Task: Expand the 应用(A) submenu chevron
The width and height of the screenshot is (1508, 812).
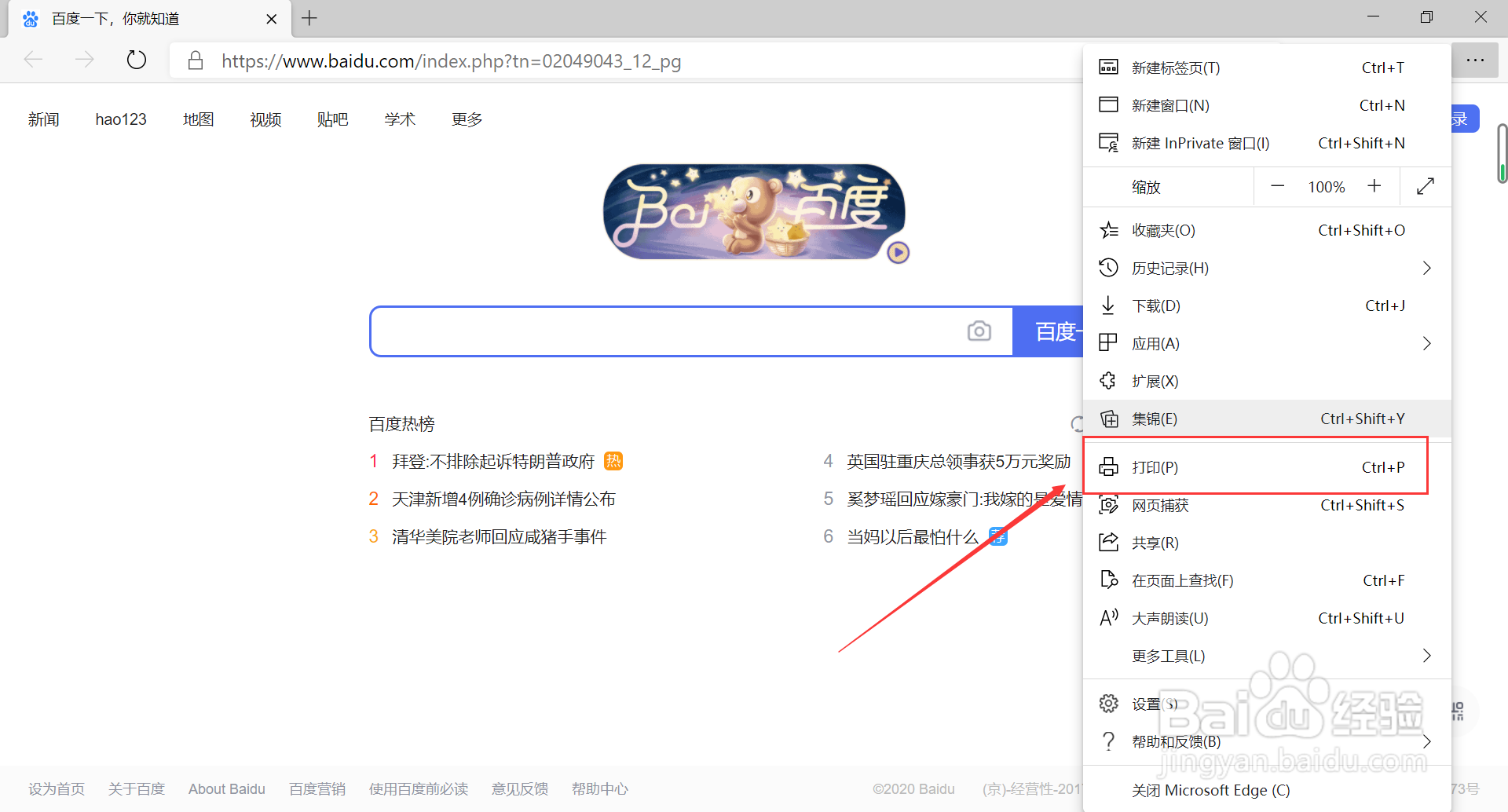Action: pyautogui.click(x=1427, y=343)
